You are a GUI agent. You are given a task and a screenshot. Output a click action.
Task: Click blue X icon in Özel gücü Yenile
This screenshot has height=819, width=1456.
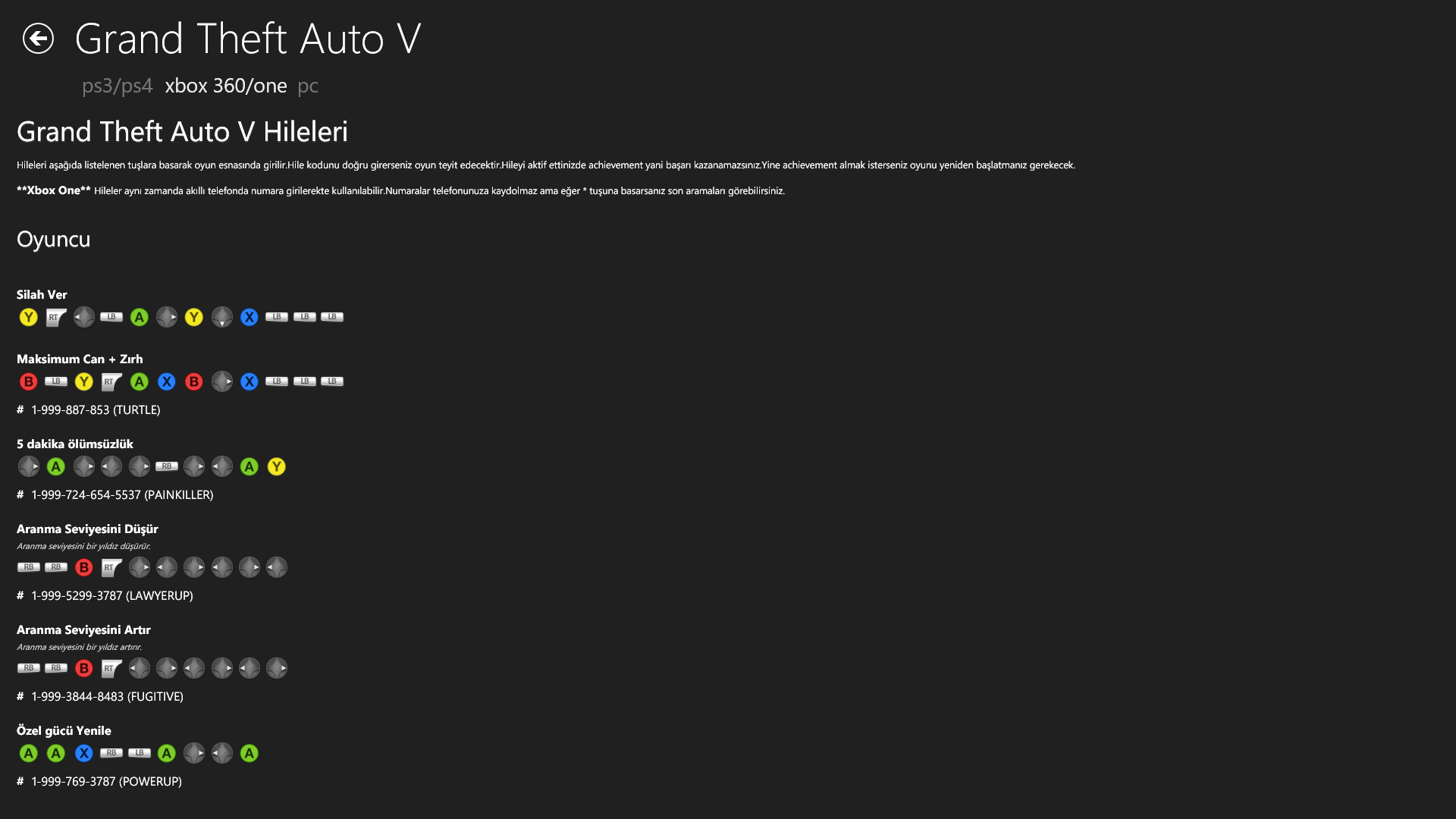tap(84, 753)
